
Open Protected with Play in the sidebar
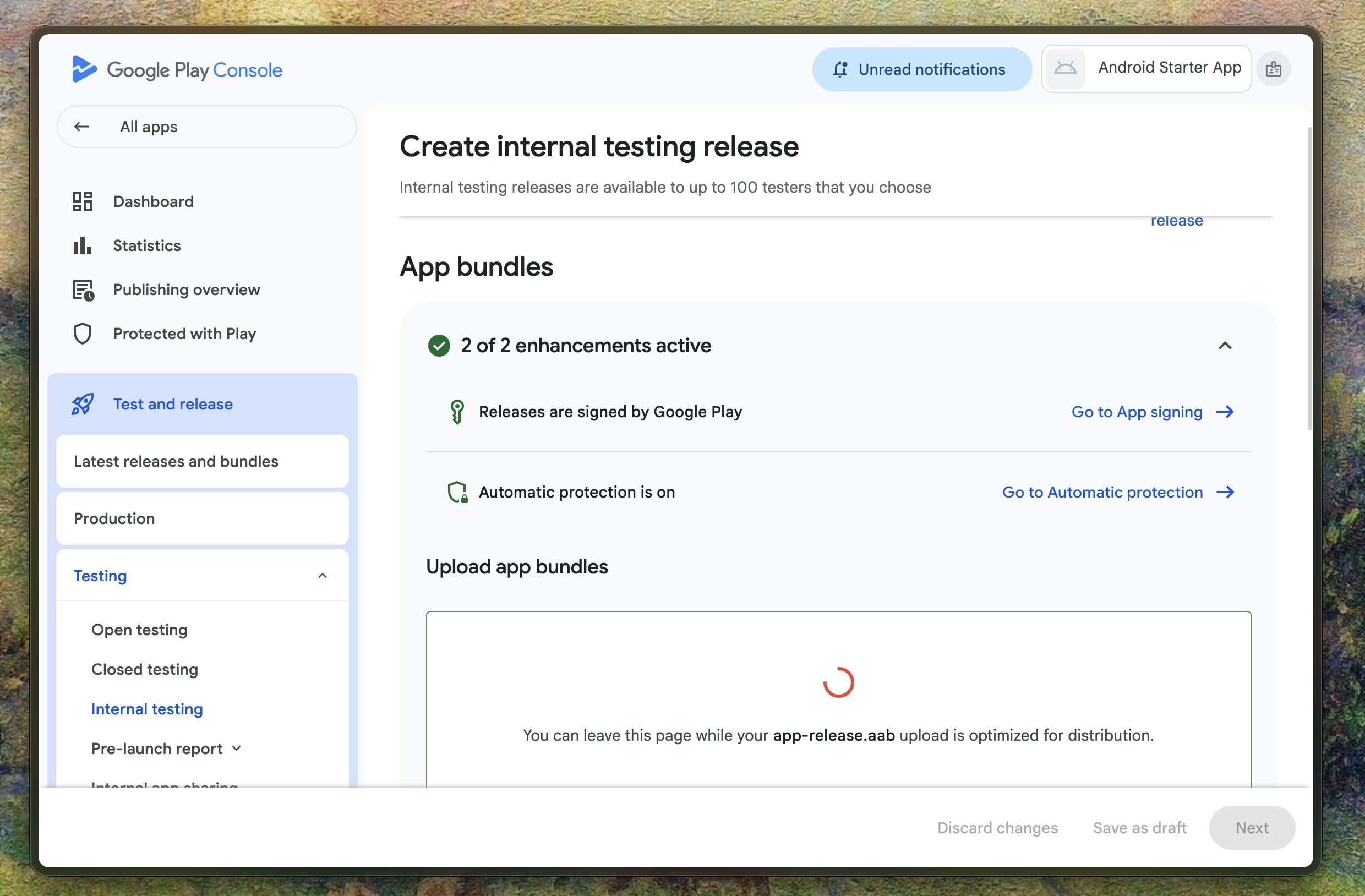click(185, 334)
